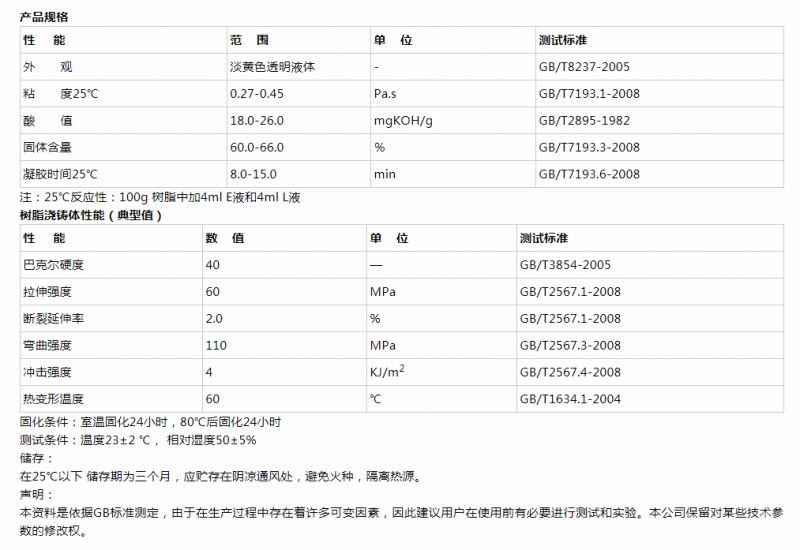Screen dimensions: 800x550
Task: Click the 8.0-15.0 gel time value
Action: click(253, 174)
